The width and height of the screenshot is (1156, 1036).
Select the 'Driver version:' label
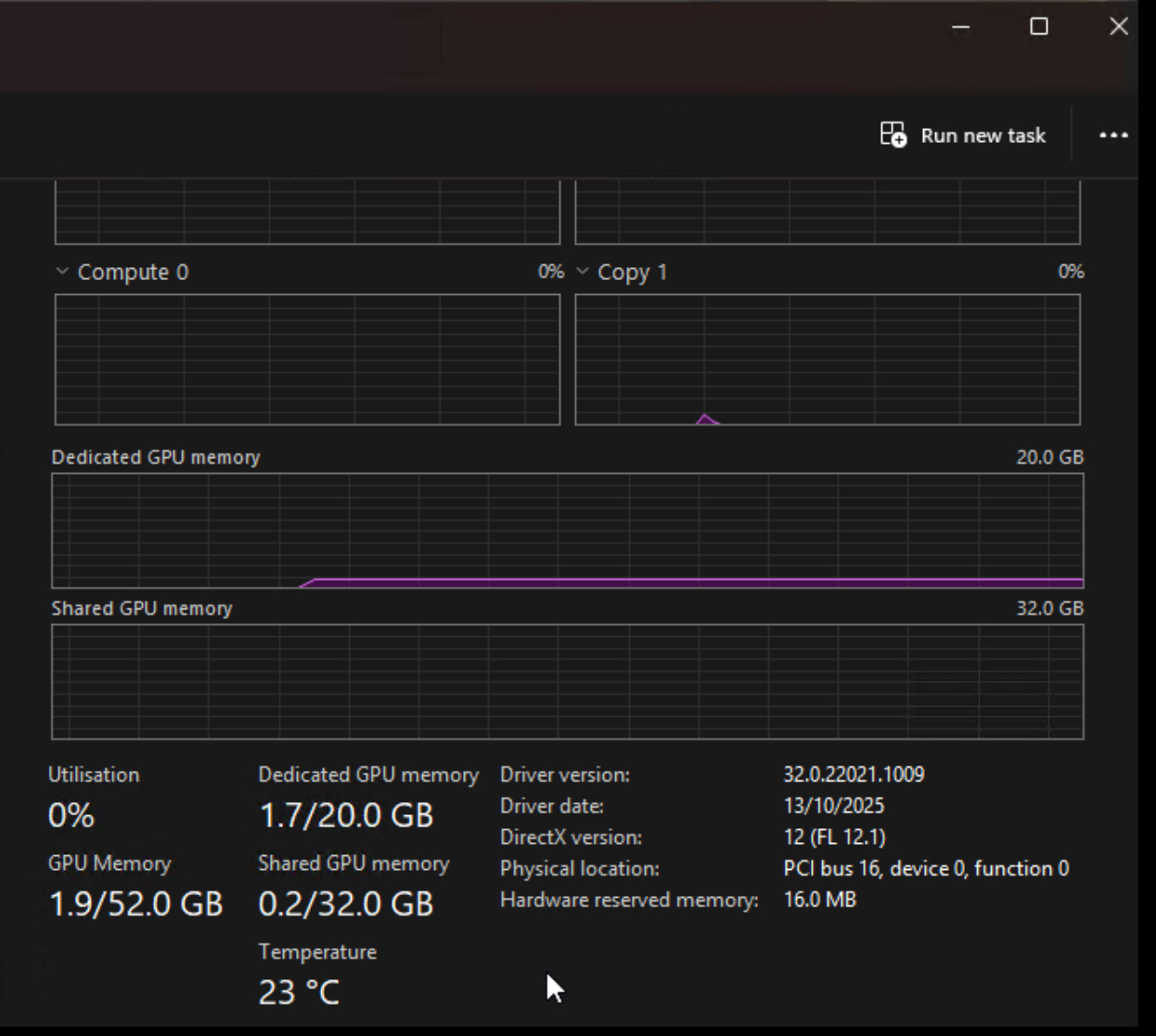pyautogui.click(x=565, y=774)
